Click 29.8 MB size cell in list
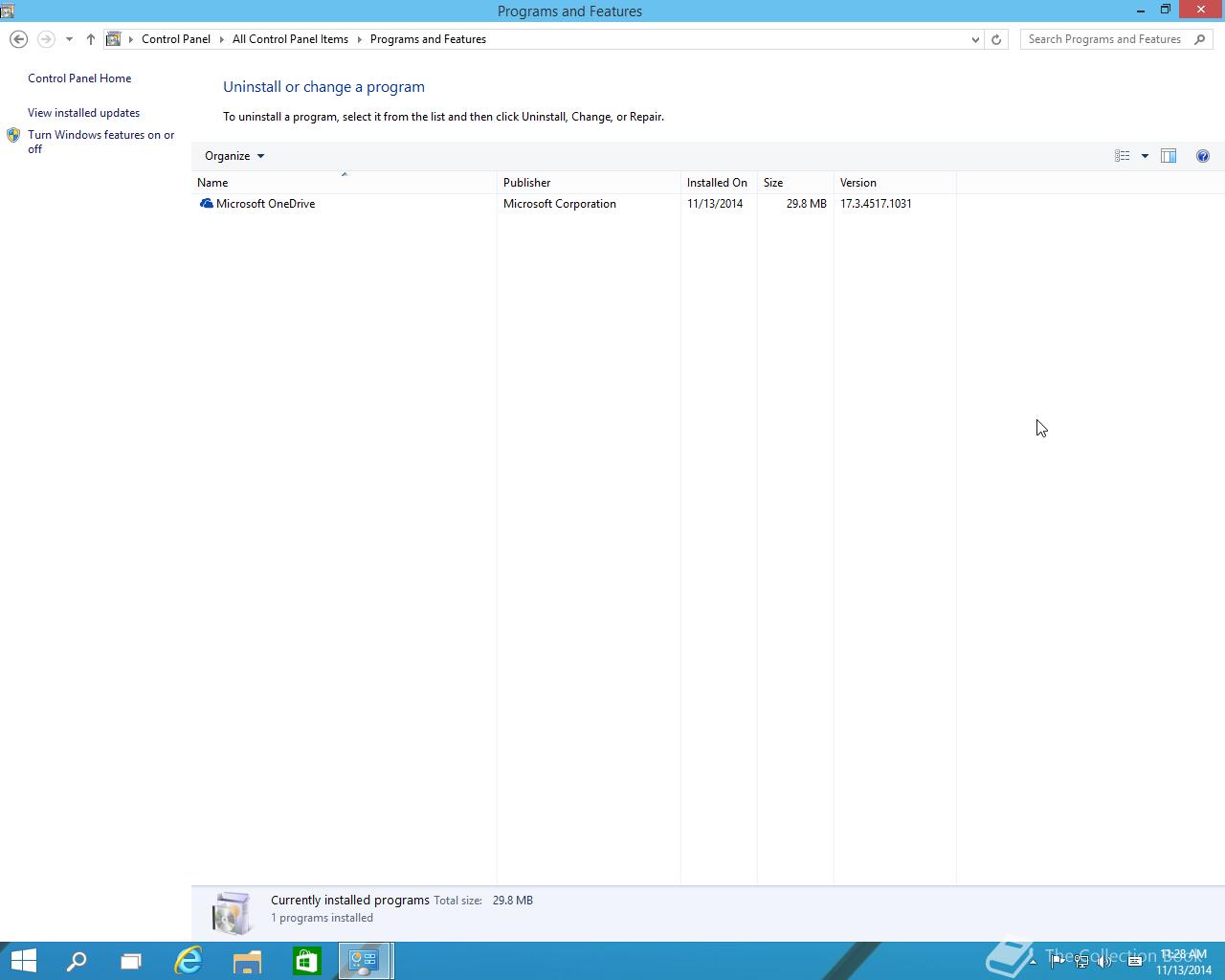Screen dimensions: 1225x980 tap(807, 204)
